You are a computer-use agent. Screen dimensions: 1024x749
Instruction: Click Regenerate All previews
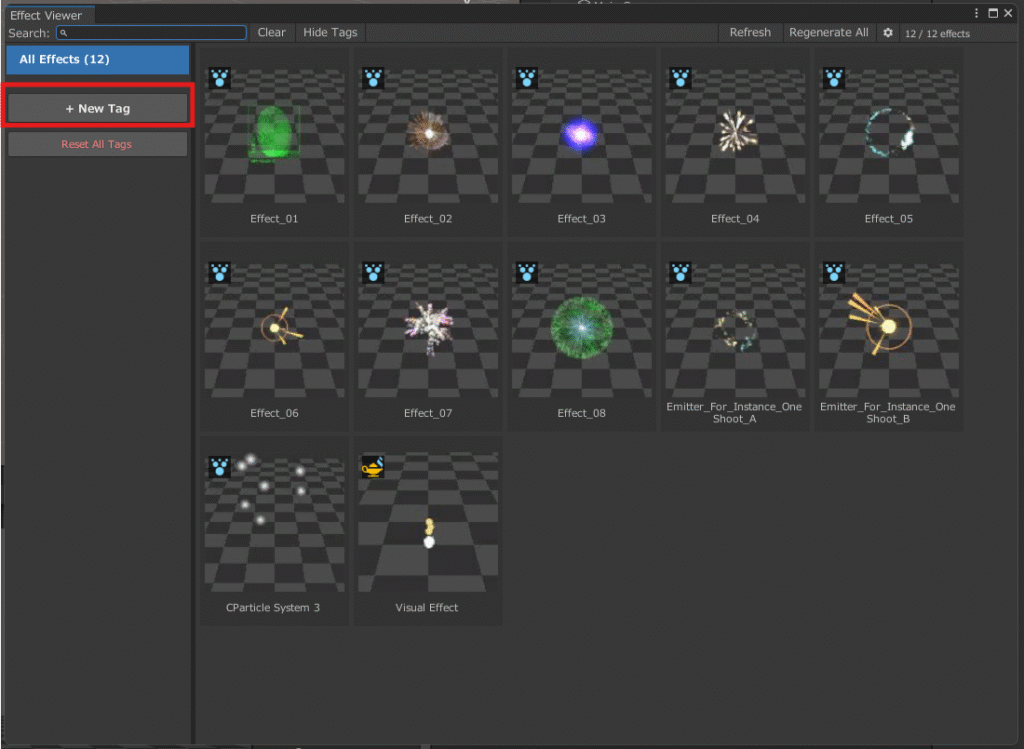pyautogui.click(x=828, y=33)
